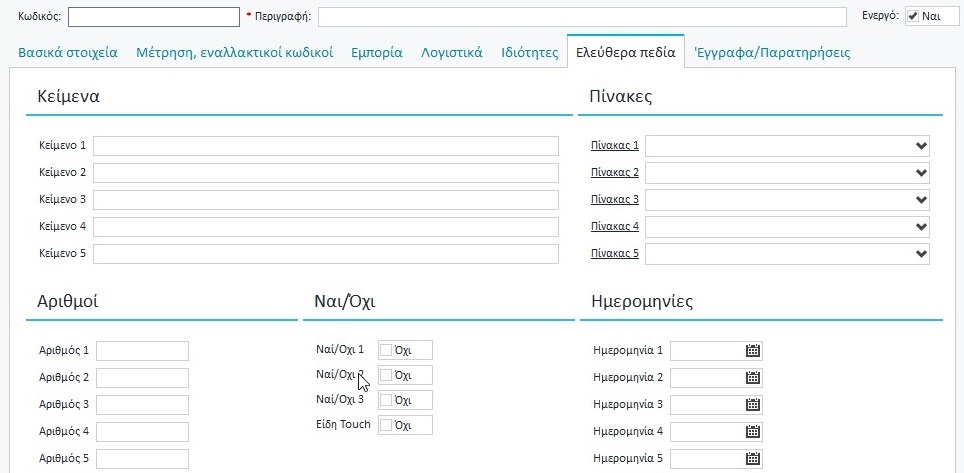
Task: Toggle the Ναί/Όχι 3 checkbox
Action: coord(386,400)
